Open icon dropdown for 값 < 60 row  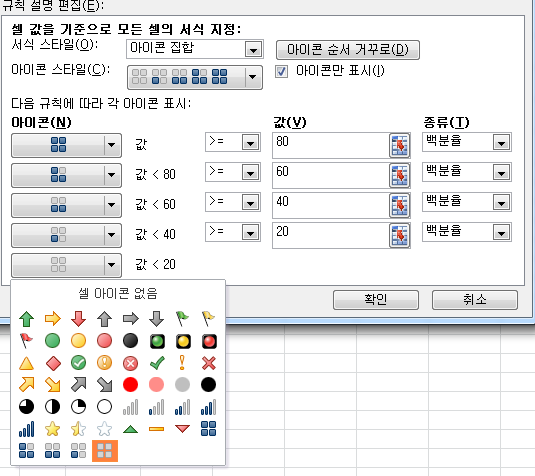pos(112,205)
